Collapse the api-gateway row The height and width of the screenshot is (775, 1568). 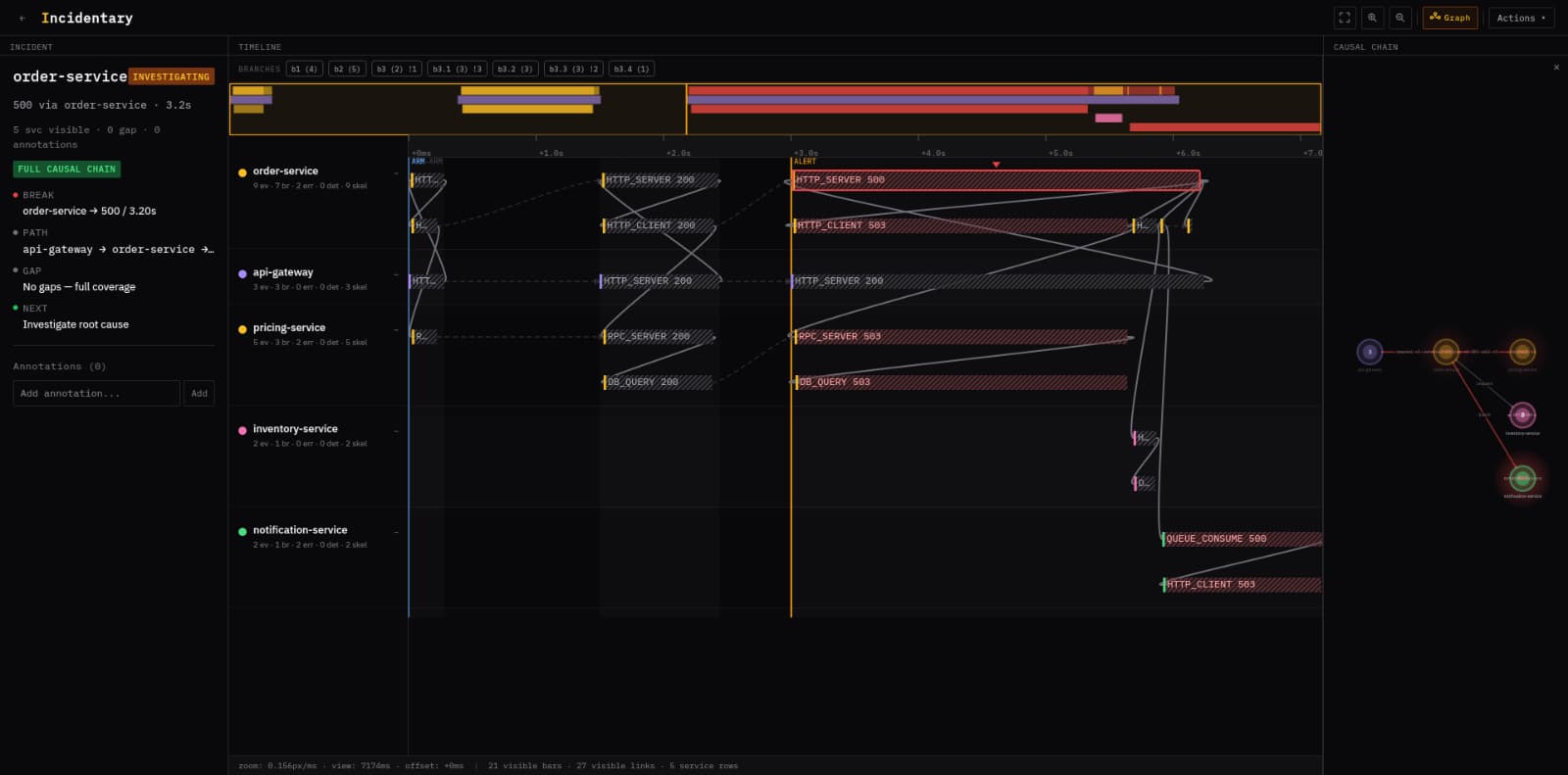pyautogui.click(x=396, y=274)
